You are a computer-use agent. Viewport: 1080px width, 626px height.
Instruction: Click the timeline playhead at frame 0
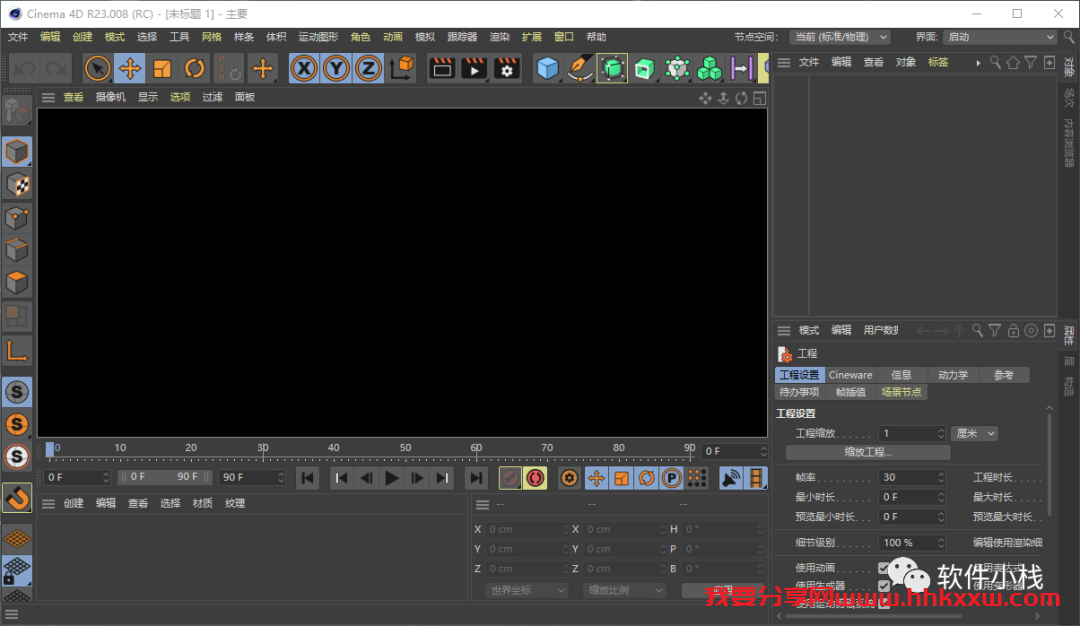(50, 450)
